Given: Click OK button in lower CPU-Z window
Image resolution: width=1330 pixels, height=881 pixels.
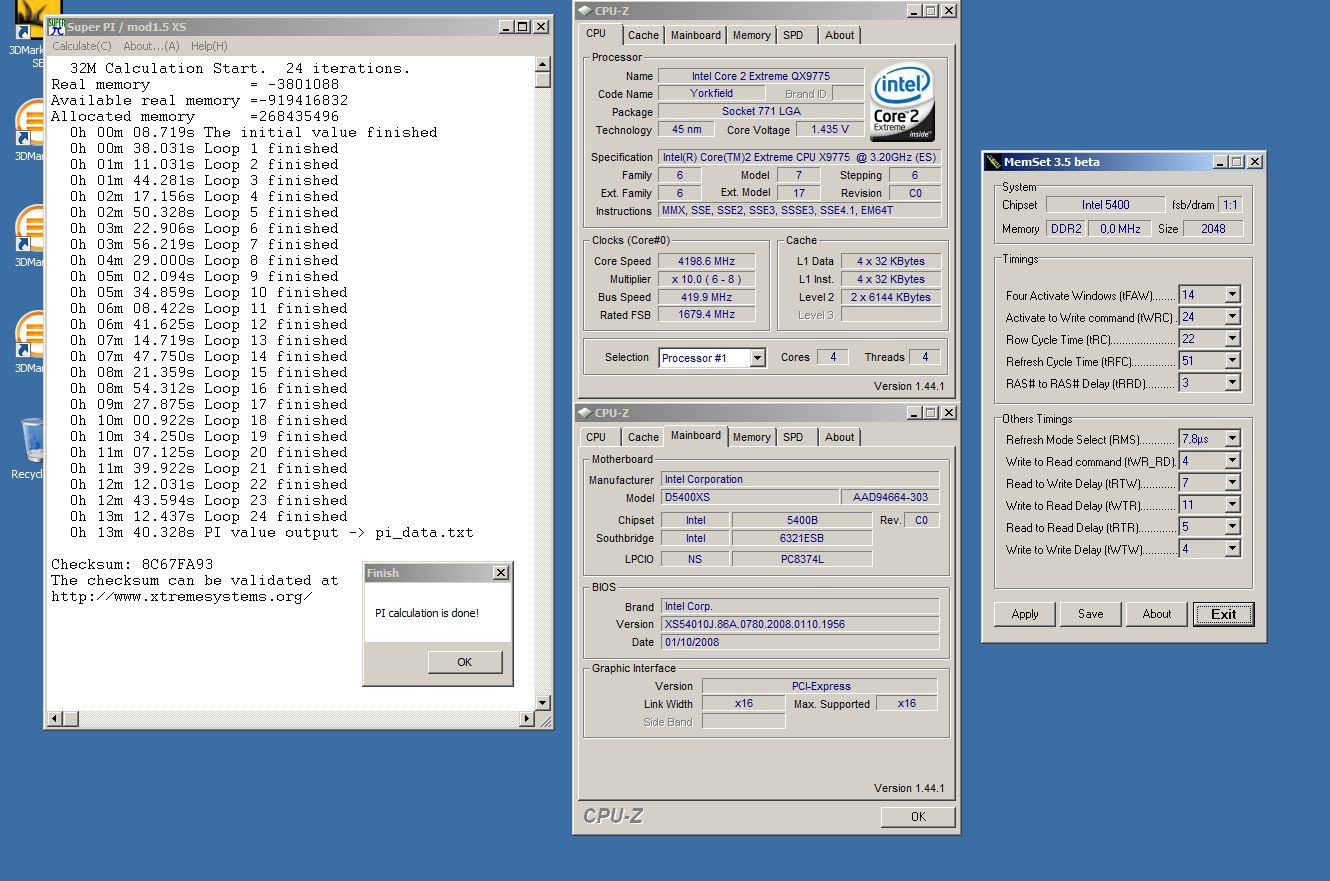Looking at the screenshot, I should 918,817.
